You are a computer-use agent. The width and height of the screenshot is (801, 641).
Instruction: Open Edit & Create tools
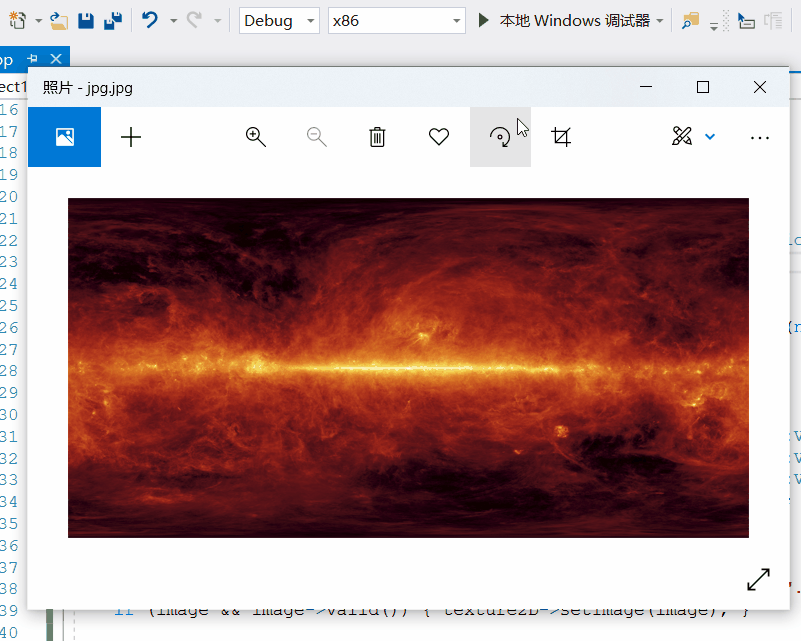coord(682,136)
